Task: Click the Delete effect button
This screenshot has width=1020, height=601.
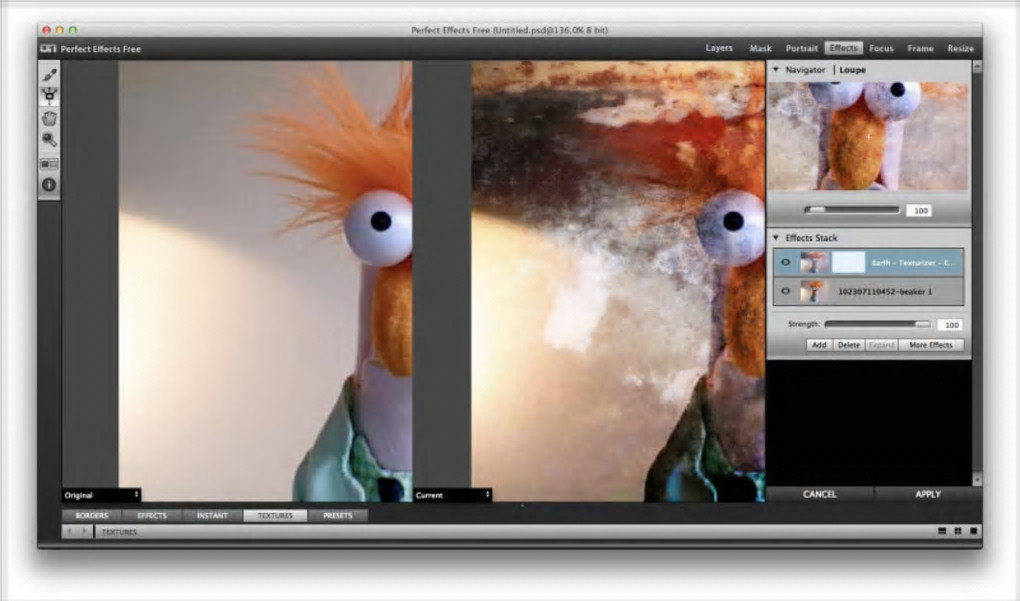Action: point(848,345)
